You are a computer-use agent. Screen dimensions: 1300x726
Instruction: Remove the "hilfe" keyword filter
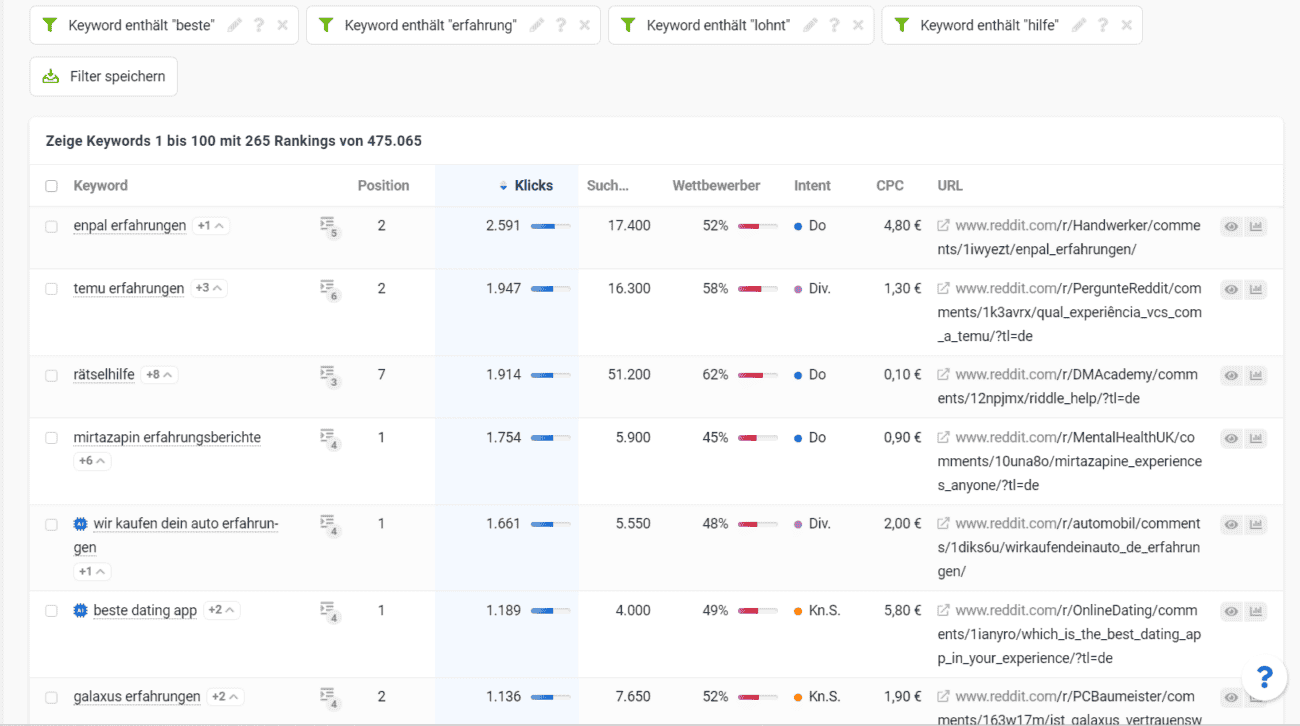(x=1126, y=26)
